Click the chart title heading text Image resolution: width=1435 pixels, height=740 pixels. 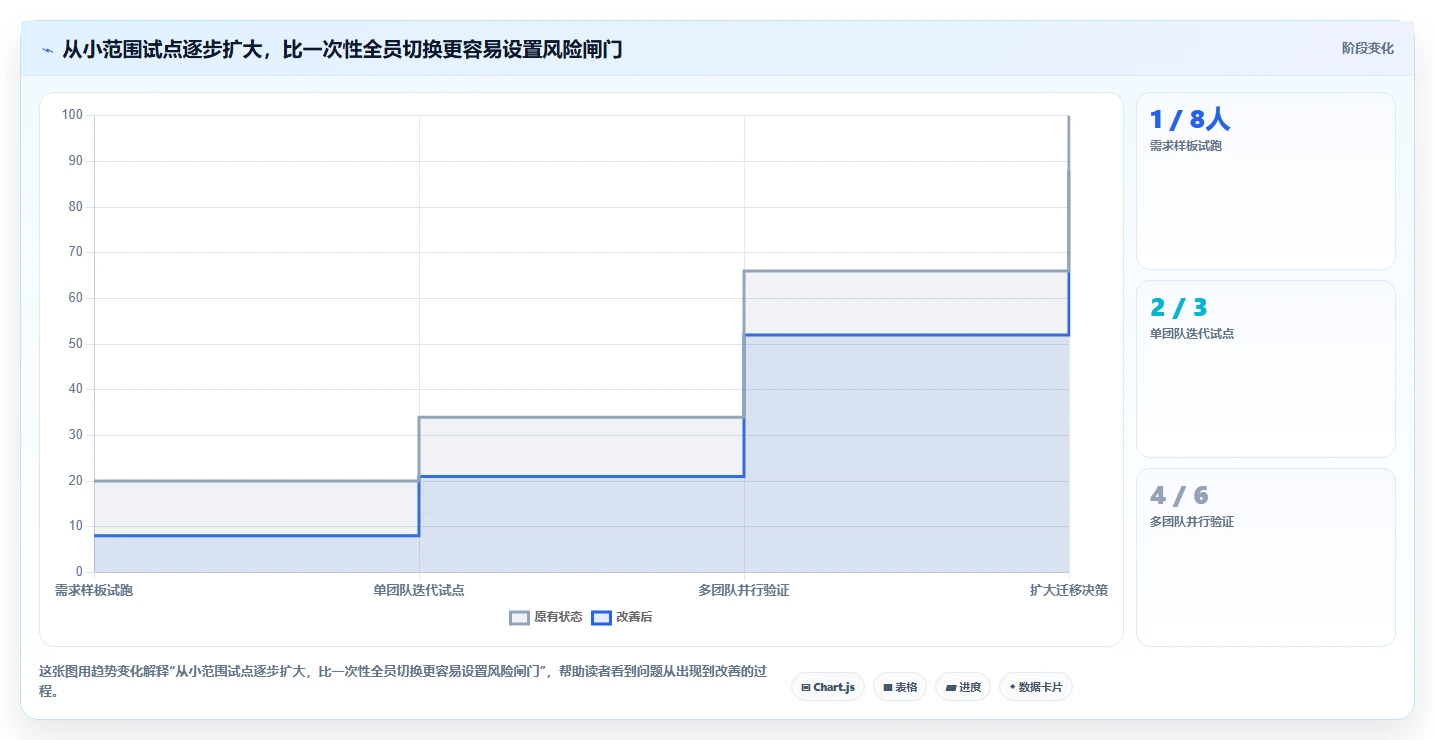click(342, 49)
